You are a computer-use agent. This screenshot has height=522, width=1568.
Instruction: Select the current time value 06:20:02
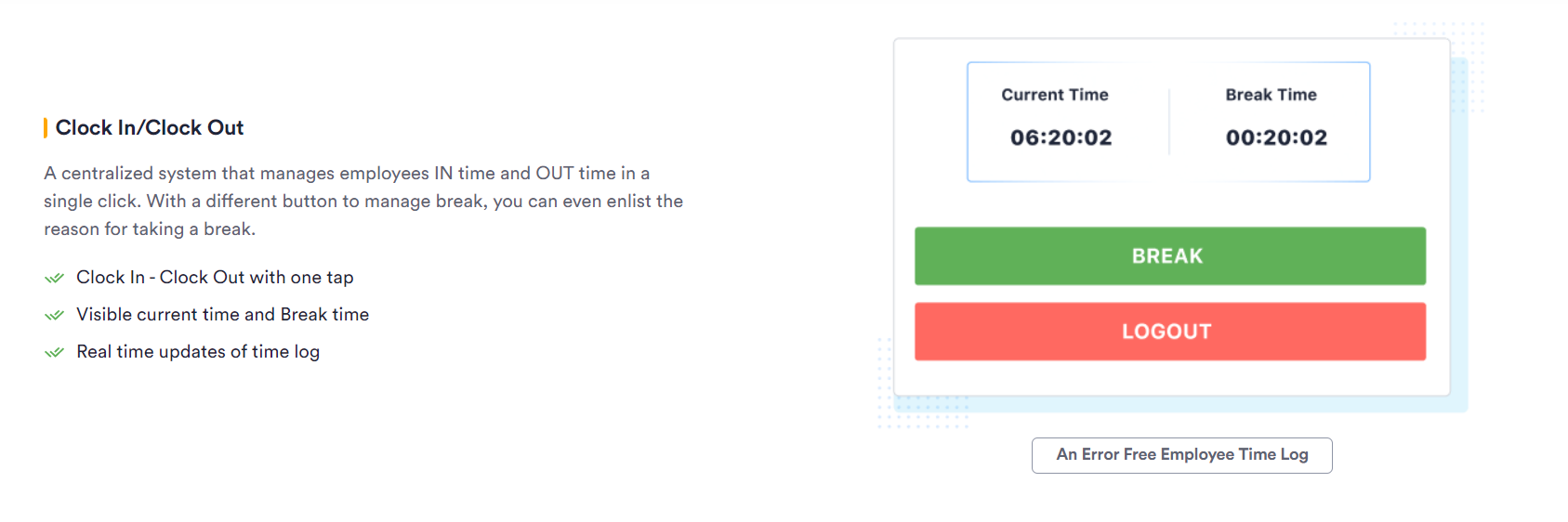(1061, 137)
